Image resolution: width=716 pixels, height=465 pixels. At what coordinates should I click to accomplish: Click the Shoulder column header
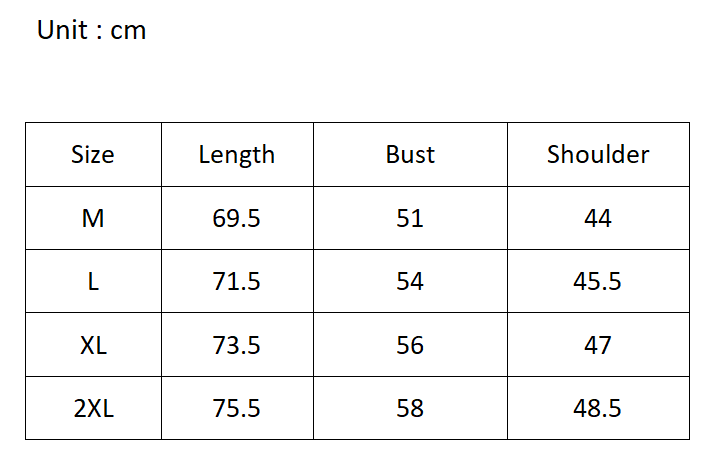pos(598,155)
